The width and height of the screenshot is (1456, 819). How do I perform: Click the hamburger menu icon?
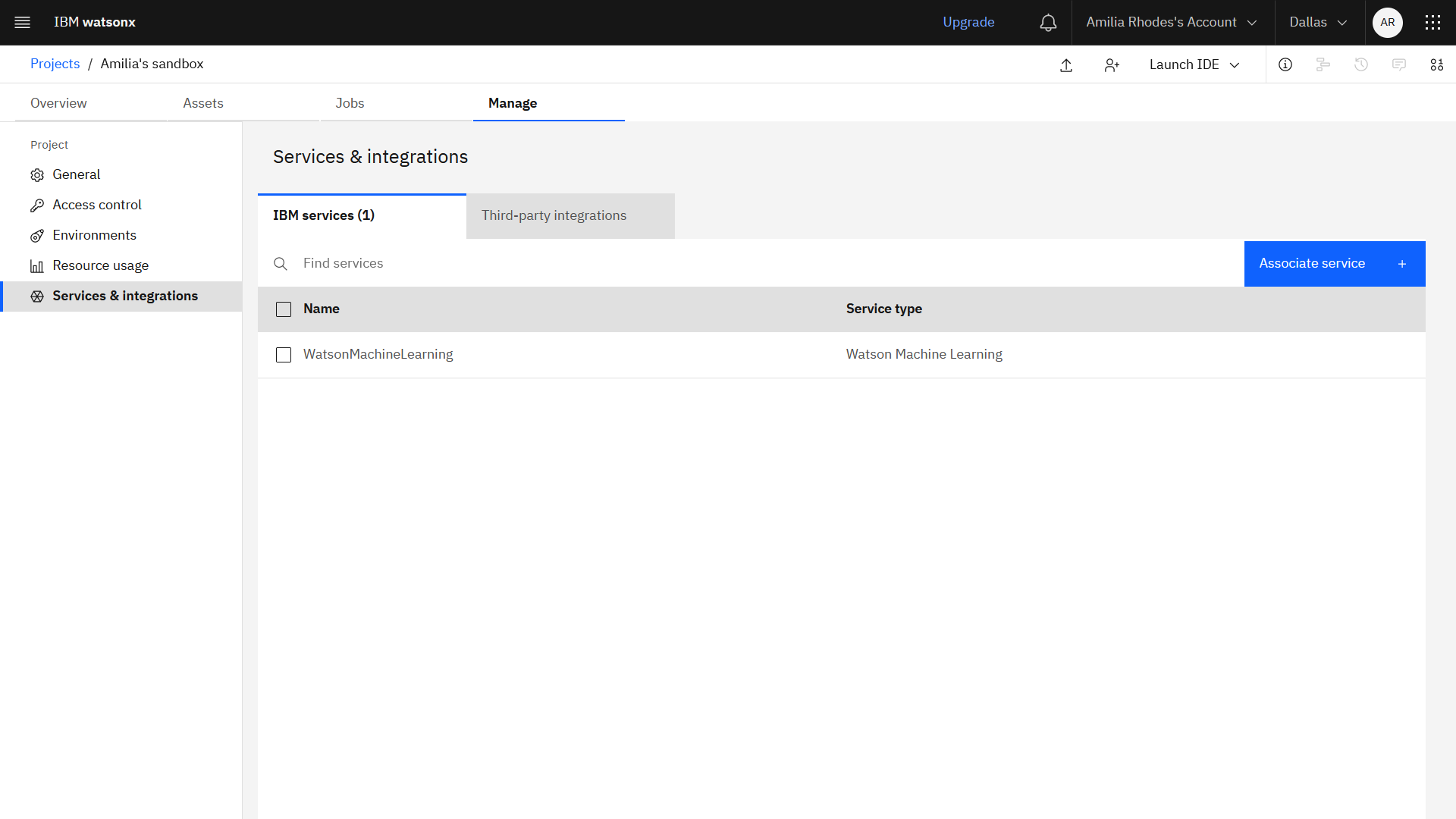click(x=22, y=22)
